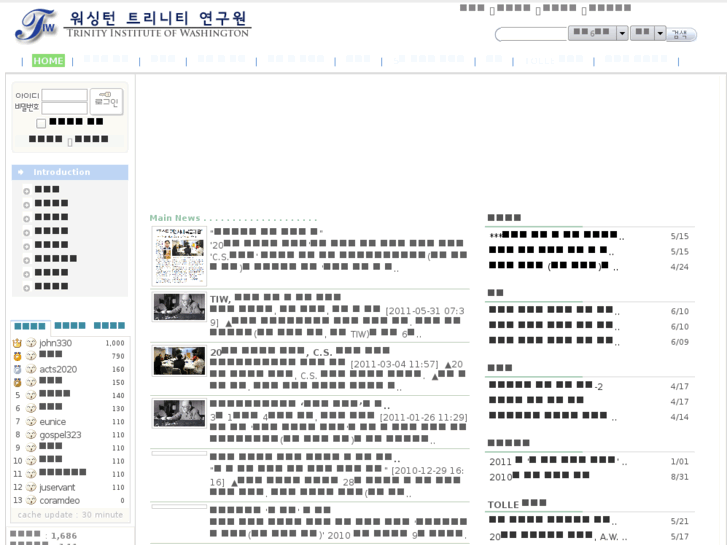Click the TIW logo emblem
The height and width of the screenshot is (545, 727).
36,26
